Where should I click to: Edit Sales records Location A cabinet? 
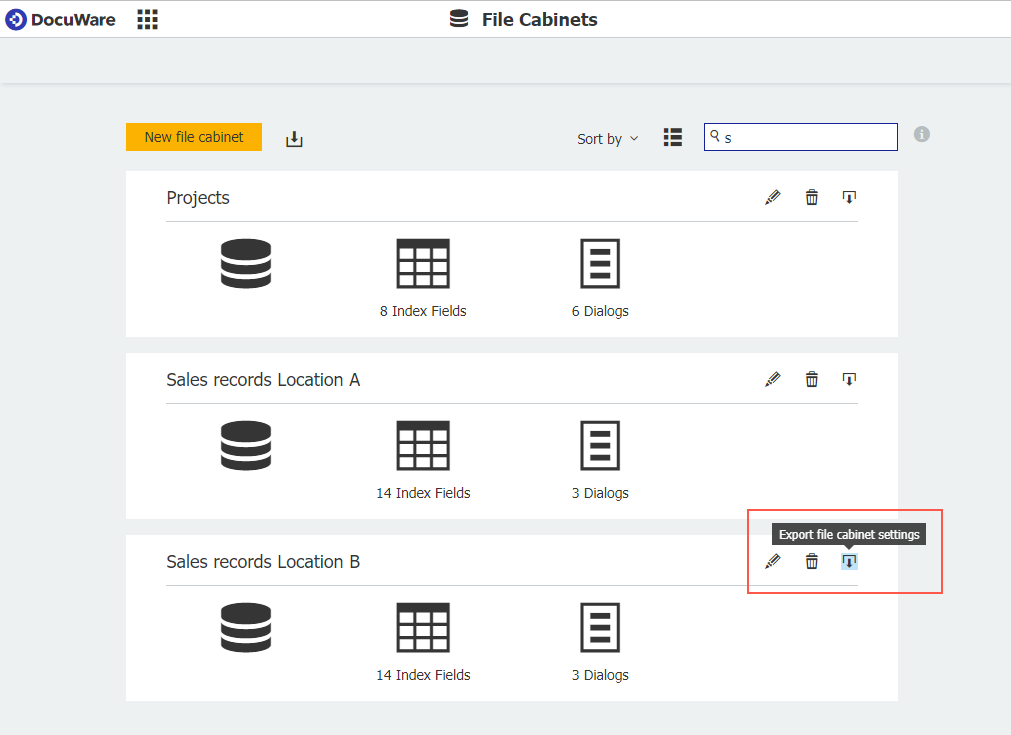click(772, 379)
